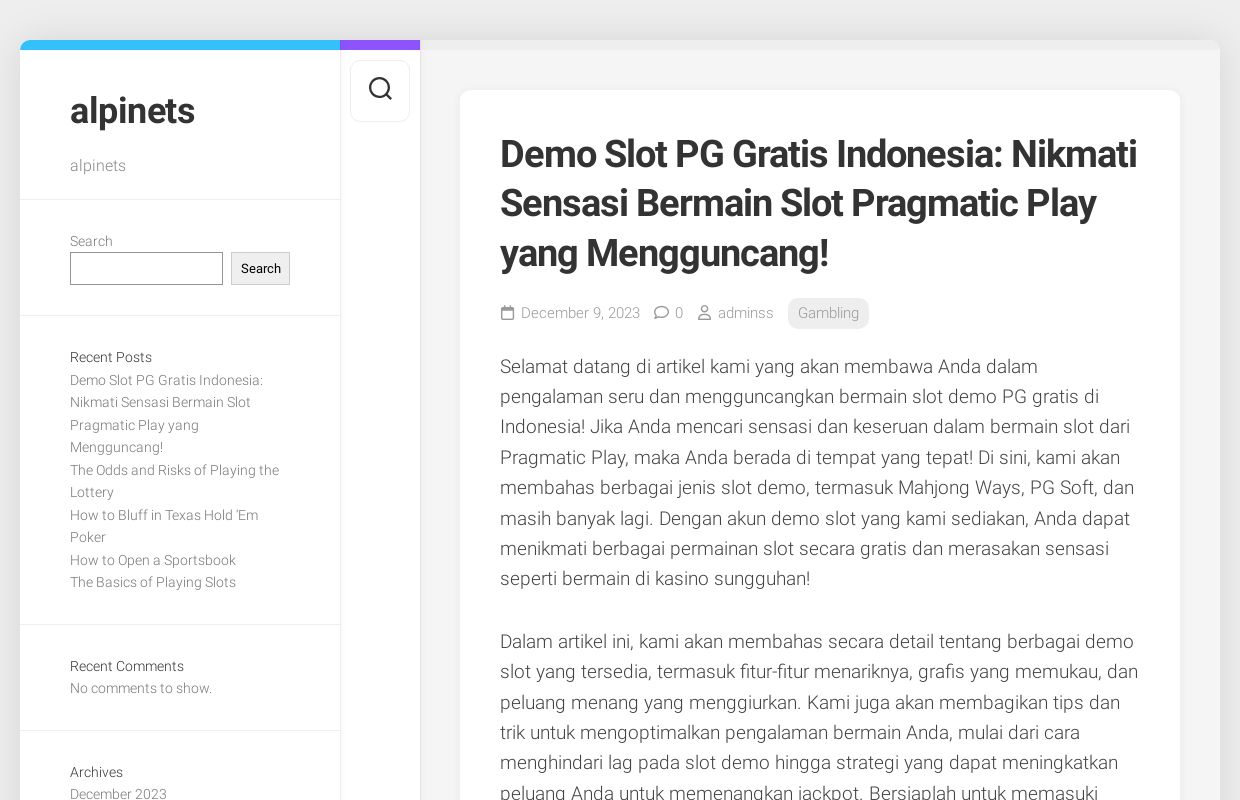Open the alpinets site title link
This screenshot has height=800, width=1240.
pyautogui.click(x=132, y=111)
